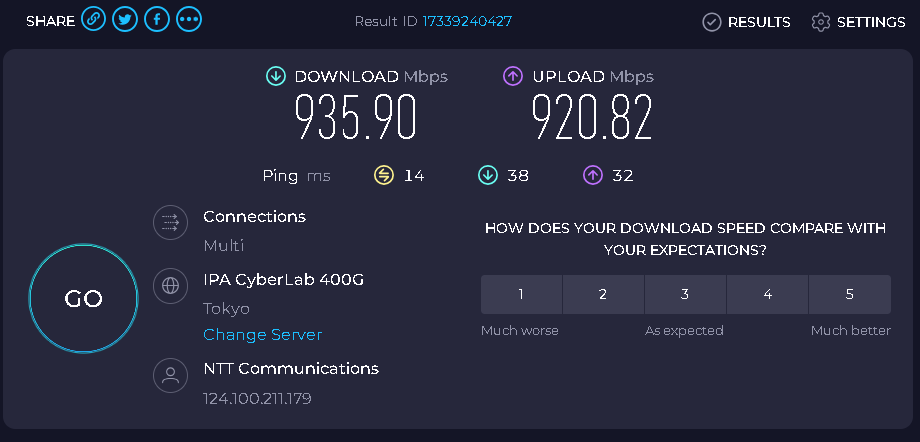Open more share options ellipsis
The image size is (920, 442).
coord(189,19)
